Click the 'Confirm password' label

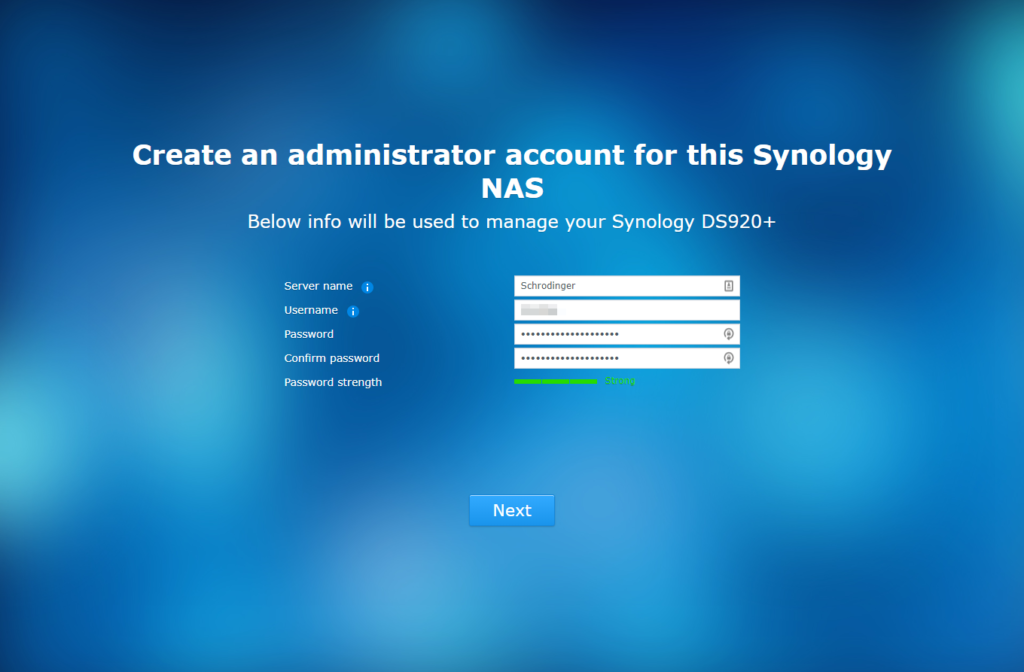pyautogui.click(x=332, y=358)
